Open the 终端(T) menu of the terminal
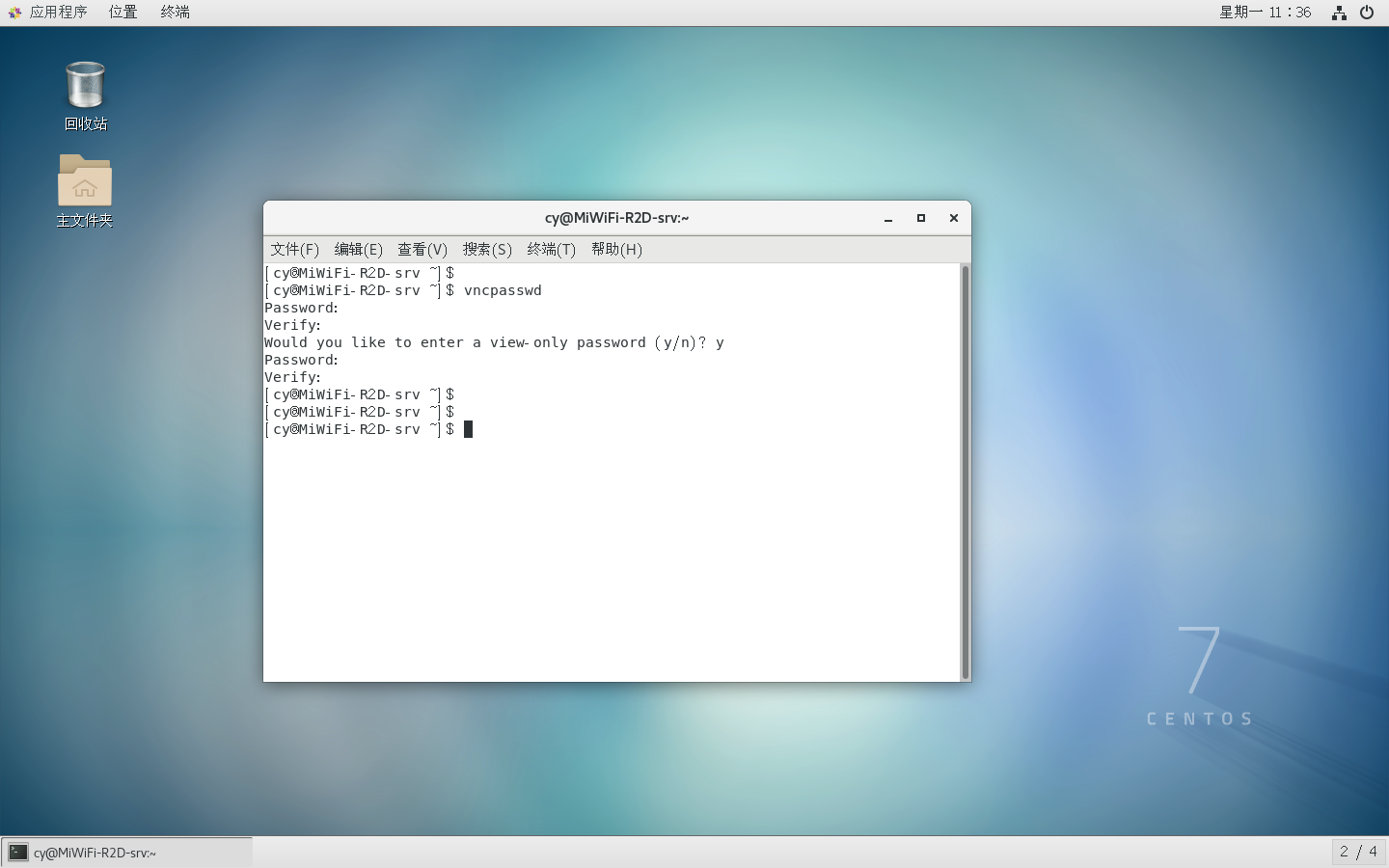The image size is (1389, 868). pos(551,250)
